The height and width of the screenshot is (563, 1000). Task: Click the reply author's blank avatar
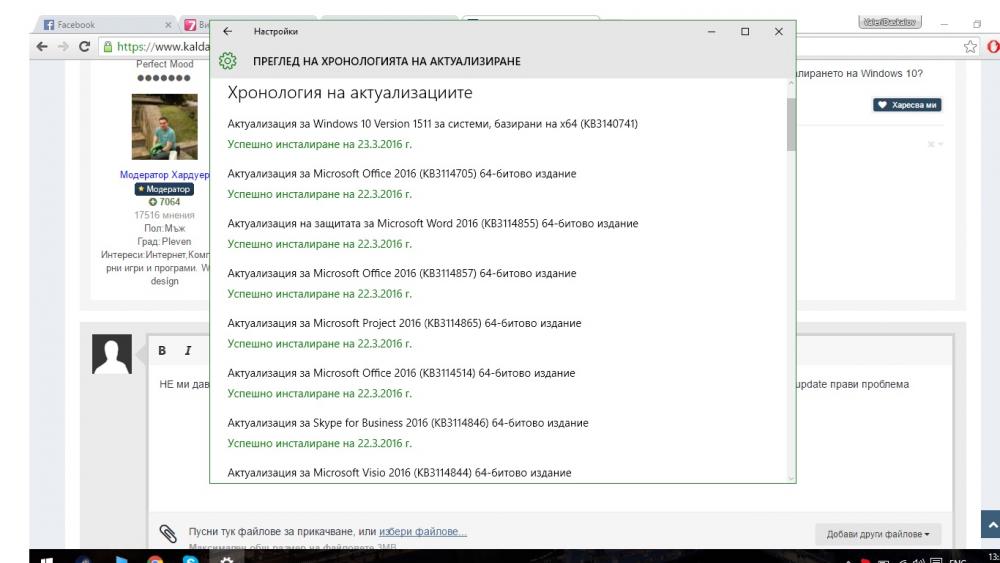click(x=112, y=354)
